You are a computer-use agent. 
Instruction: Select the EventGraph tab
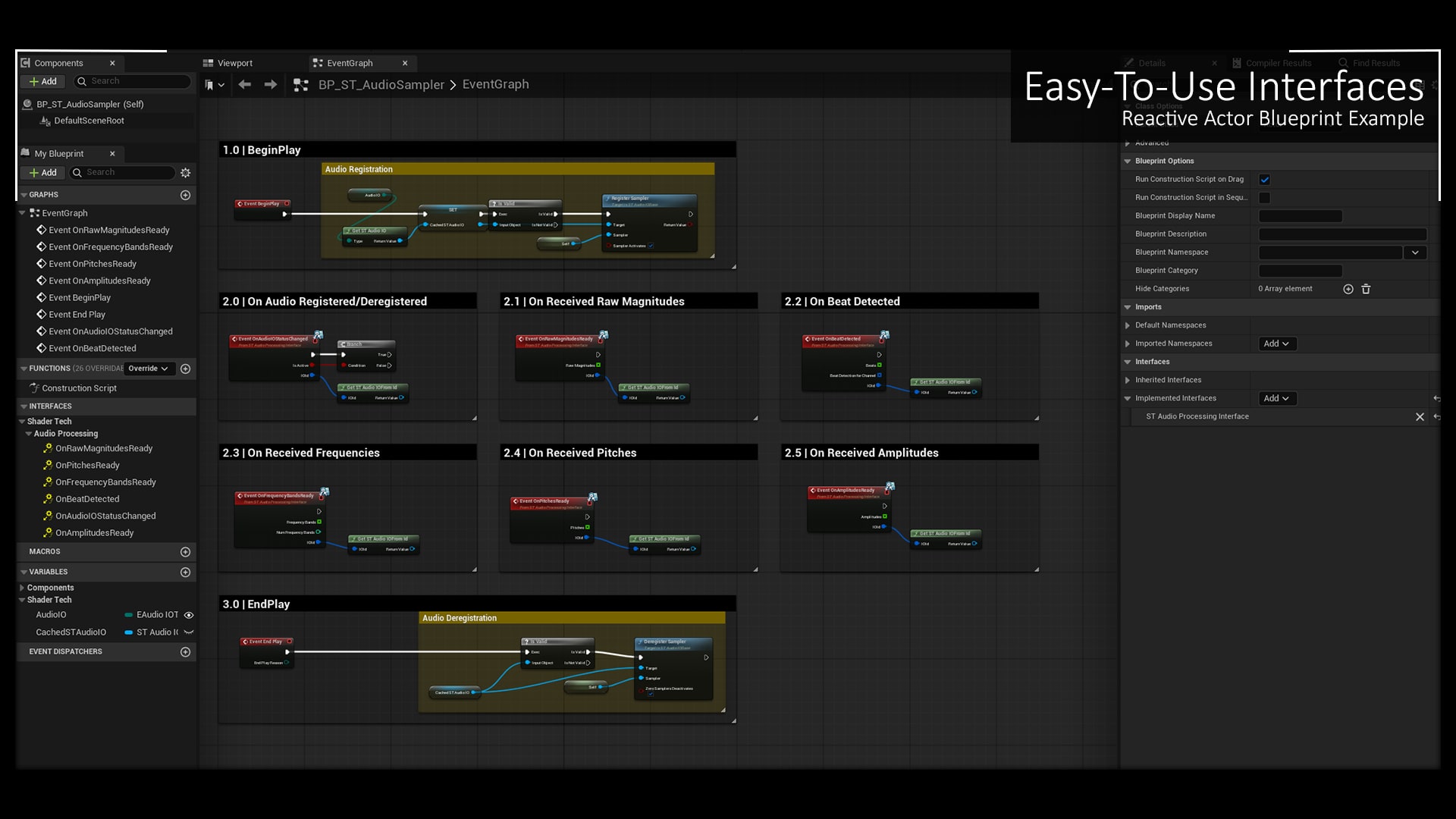click(350, 63)
